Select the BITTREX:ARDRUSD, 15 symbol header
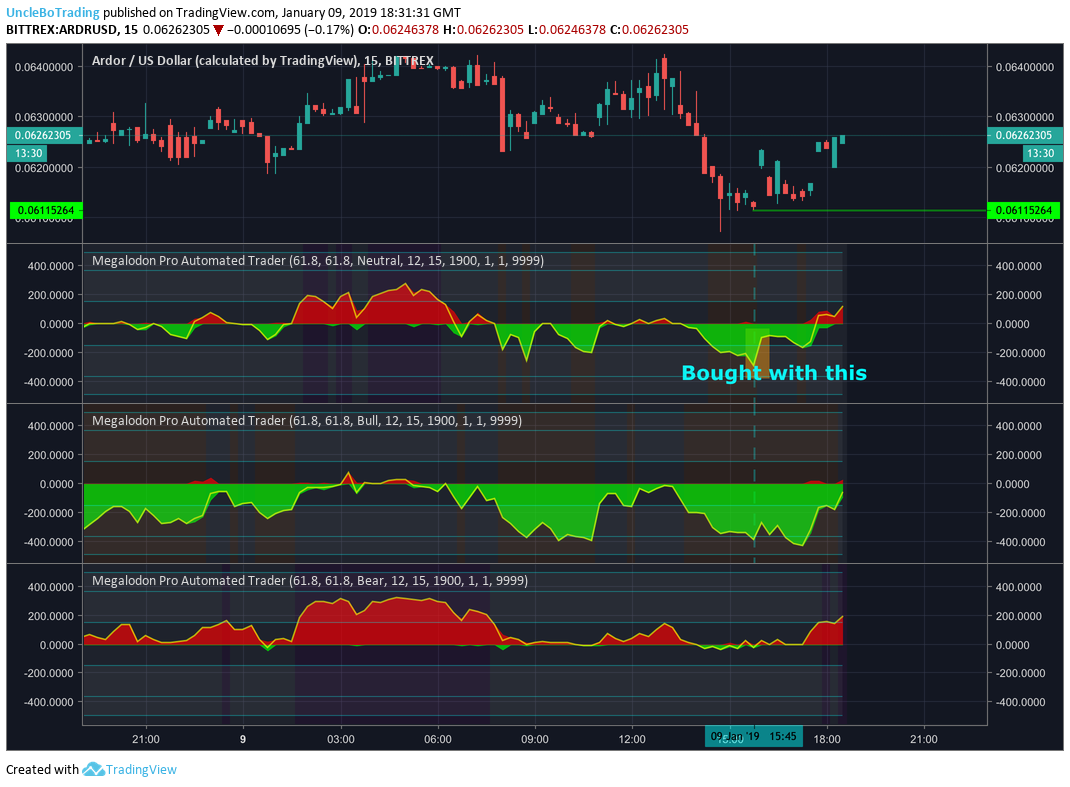 click(x=72, y=29)
